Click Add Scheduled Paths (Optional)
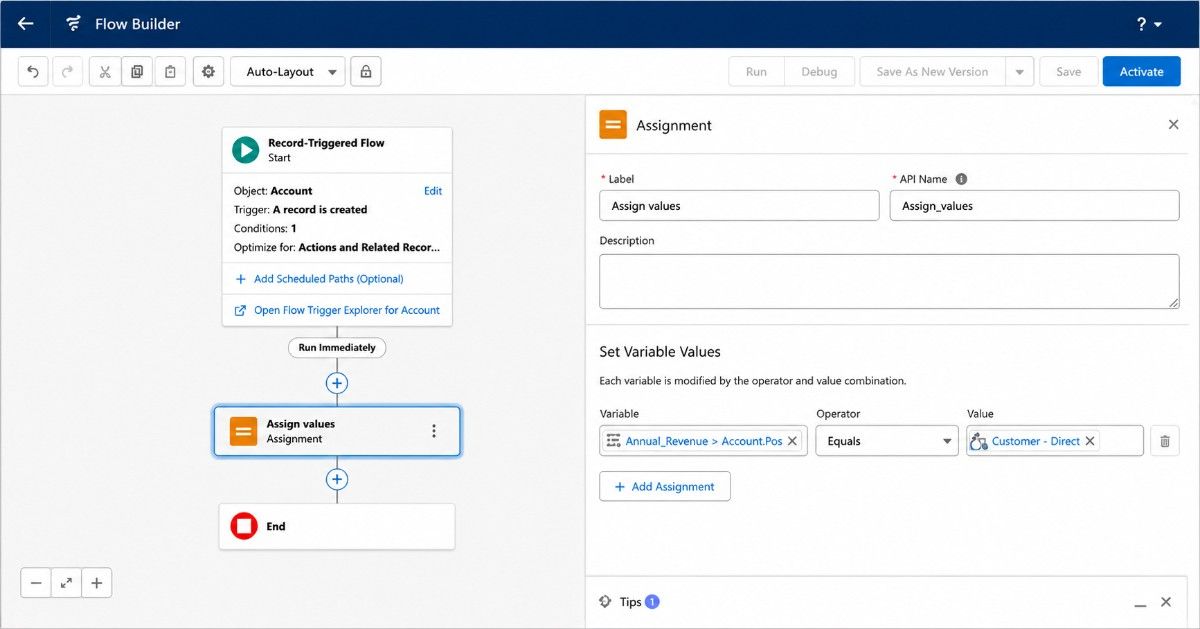The height and width of the screenshot is (629, 1200). pos(319,279)
